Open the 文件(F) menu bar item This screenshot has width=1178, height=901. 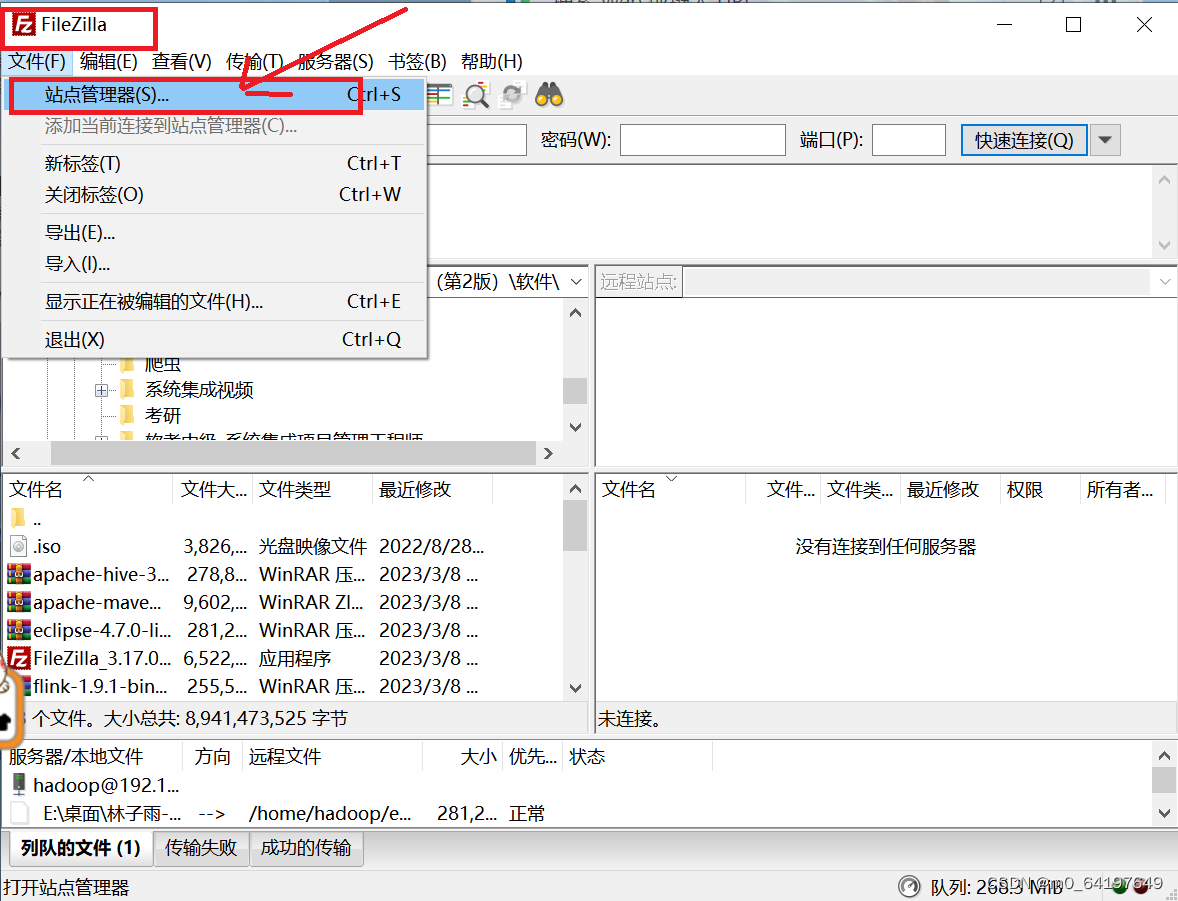37,62
